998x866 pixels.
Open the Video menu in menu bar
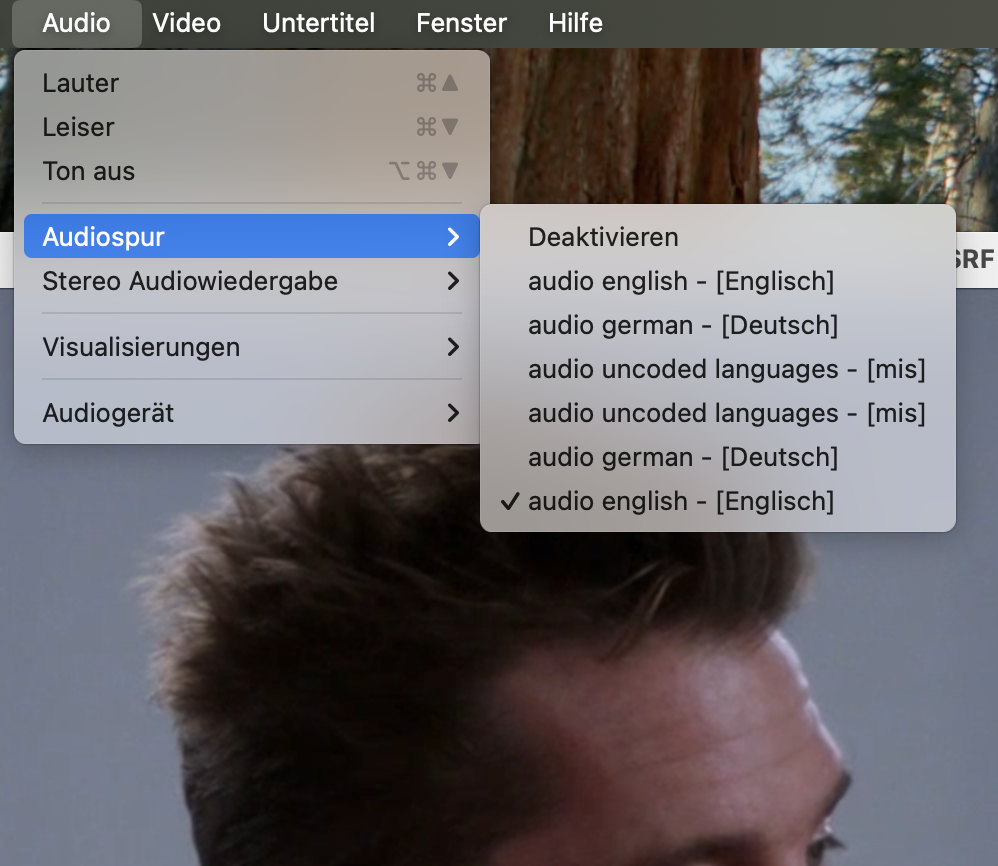coord(186,23)
